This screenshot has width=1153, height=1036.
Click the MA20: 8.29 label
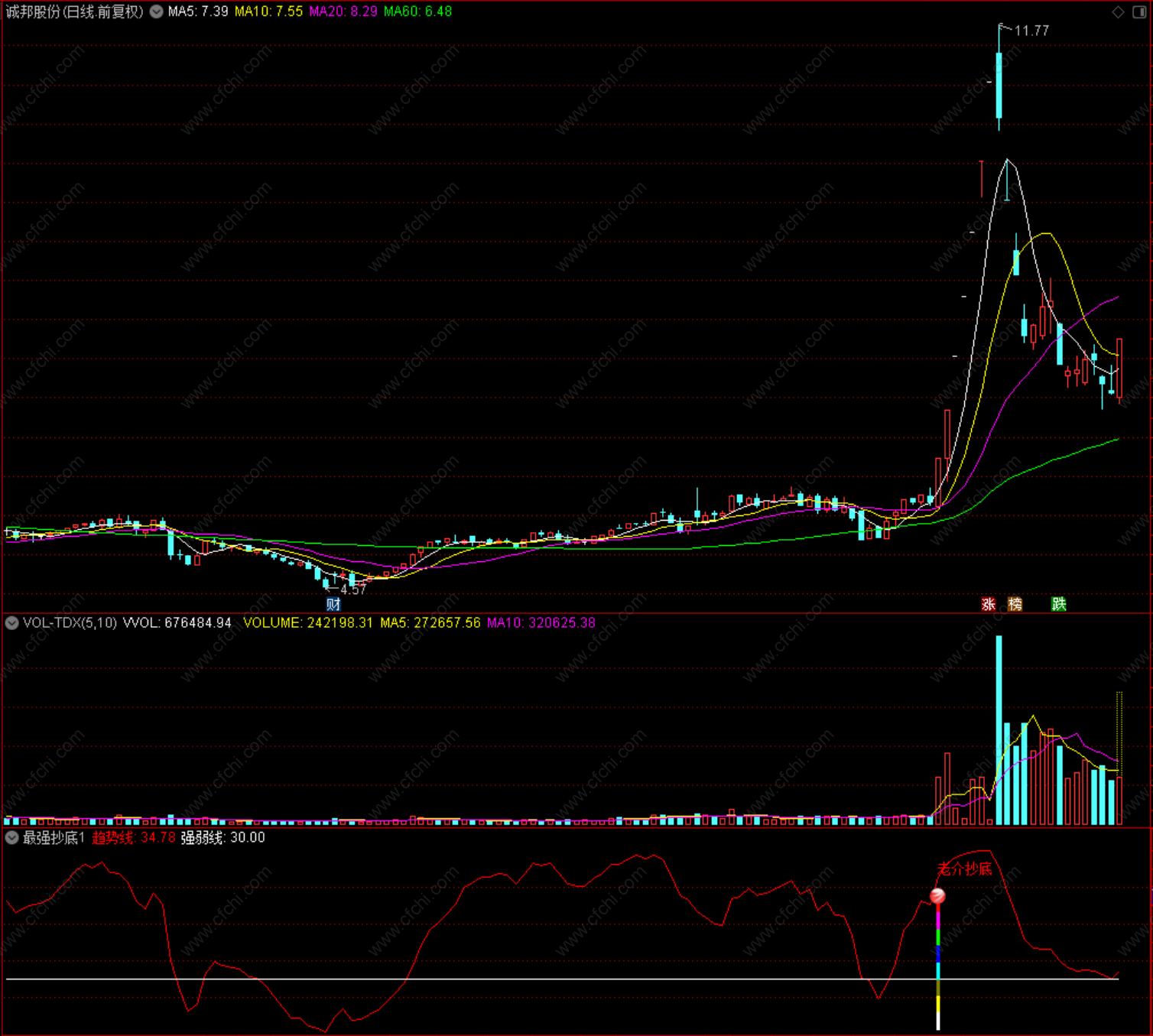pos(343,11)
